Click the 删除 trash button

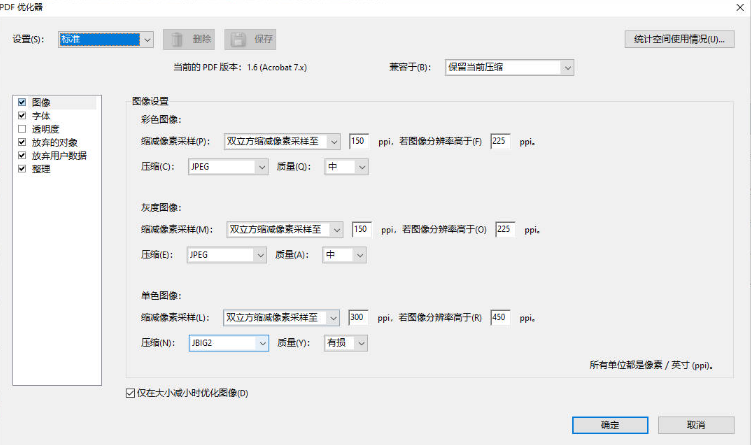[x=189, y=39]
